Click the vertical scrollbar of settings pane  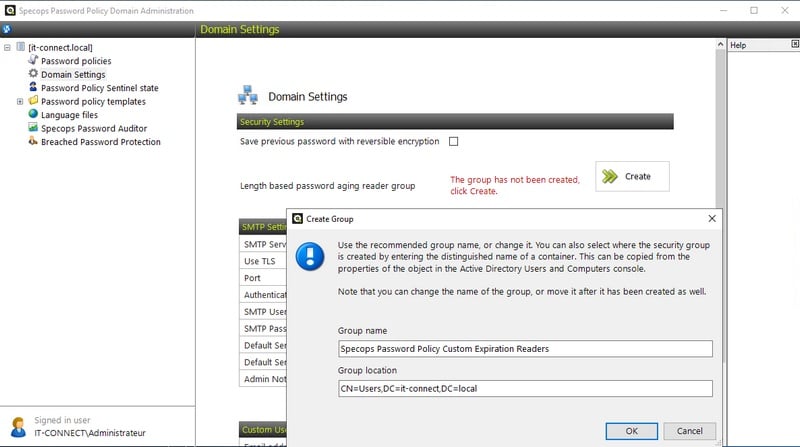[x=720, y=128]
